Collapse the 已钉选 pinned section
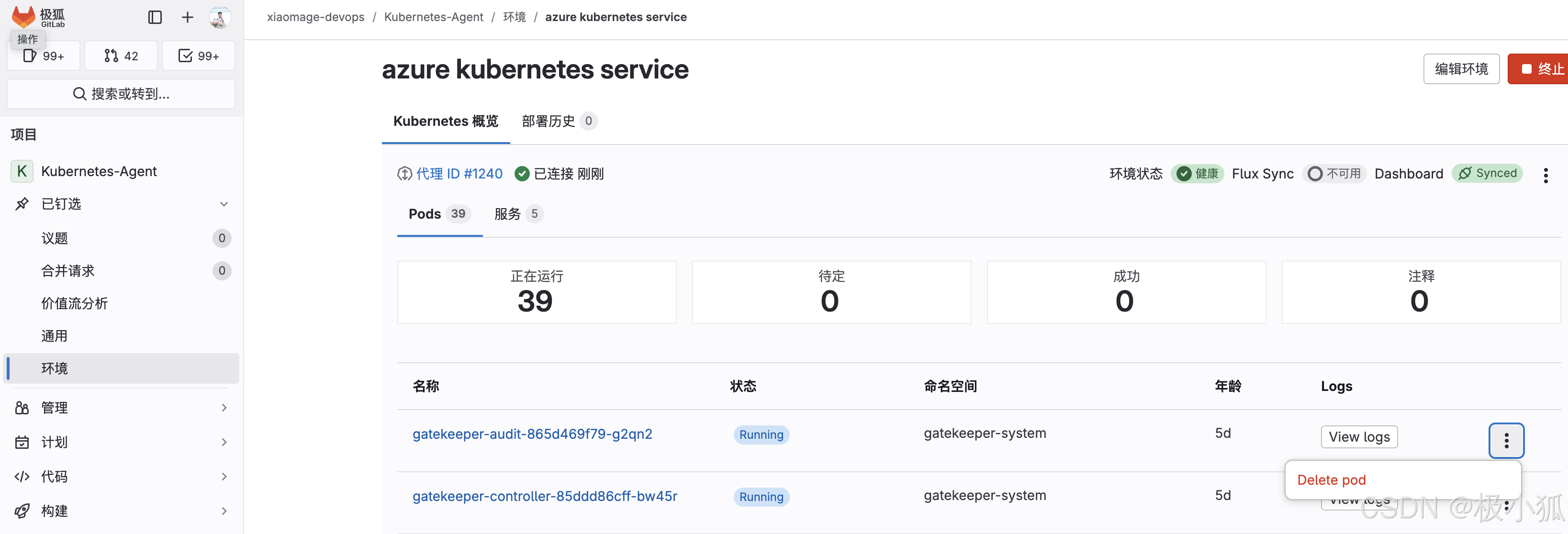This screenshot has height=534, width=1568. [224, 204]
